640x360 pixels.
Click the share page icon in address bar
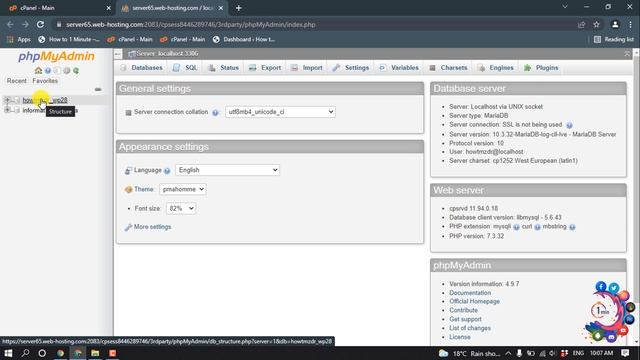(582, 24)
